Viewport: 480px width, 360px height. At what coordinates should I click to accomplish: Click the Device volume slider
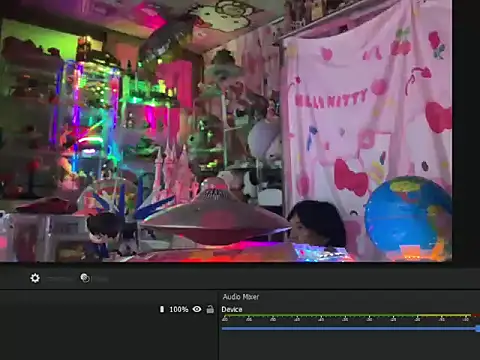[x=350, y=328]
